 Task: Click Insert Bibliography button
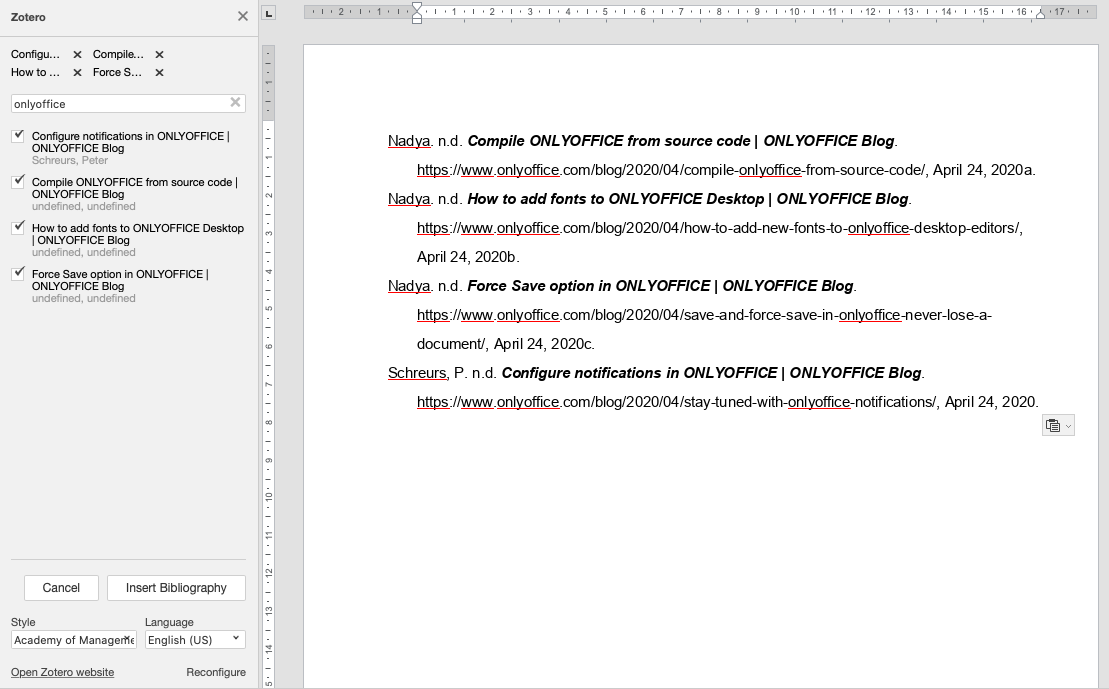tap(176, 588)
